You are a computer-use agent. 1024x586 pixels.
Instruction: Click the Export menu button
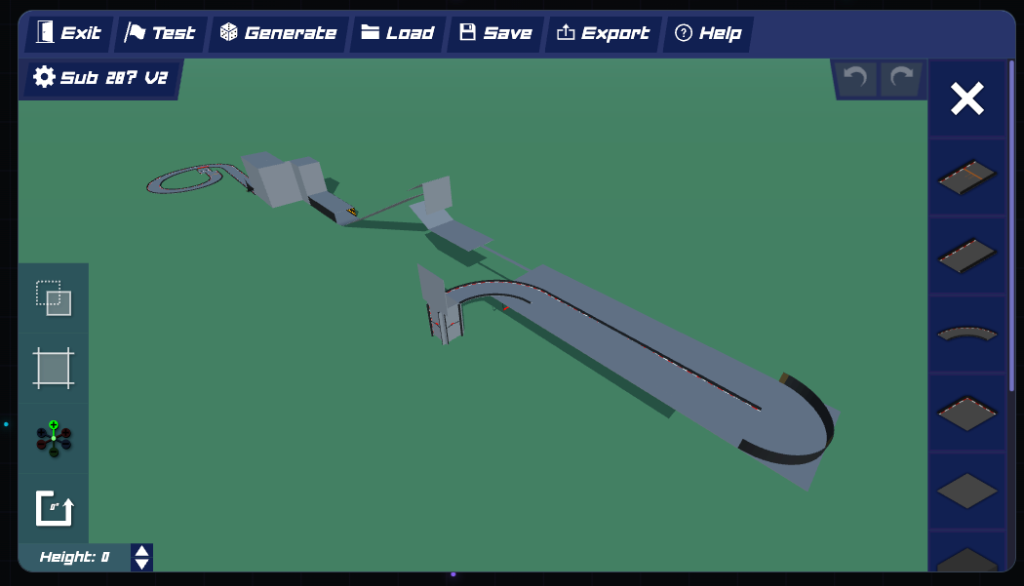pyautogui.click(x=604, y=33)
